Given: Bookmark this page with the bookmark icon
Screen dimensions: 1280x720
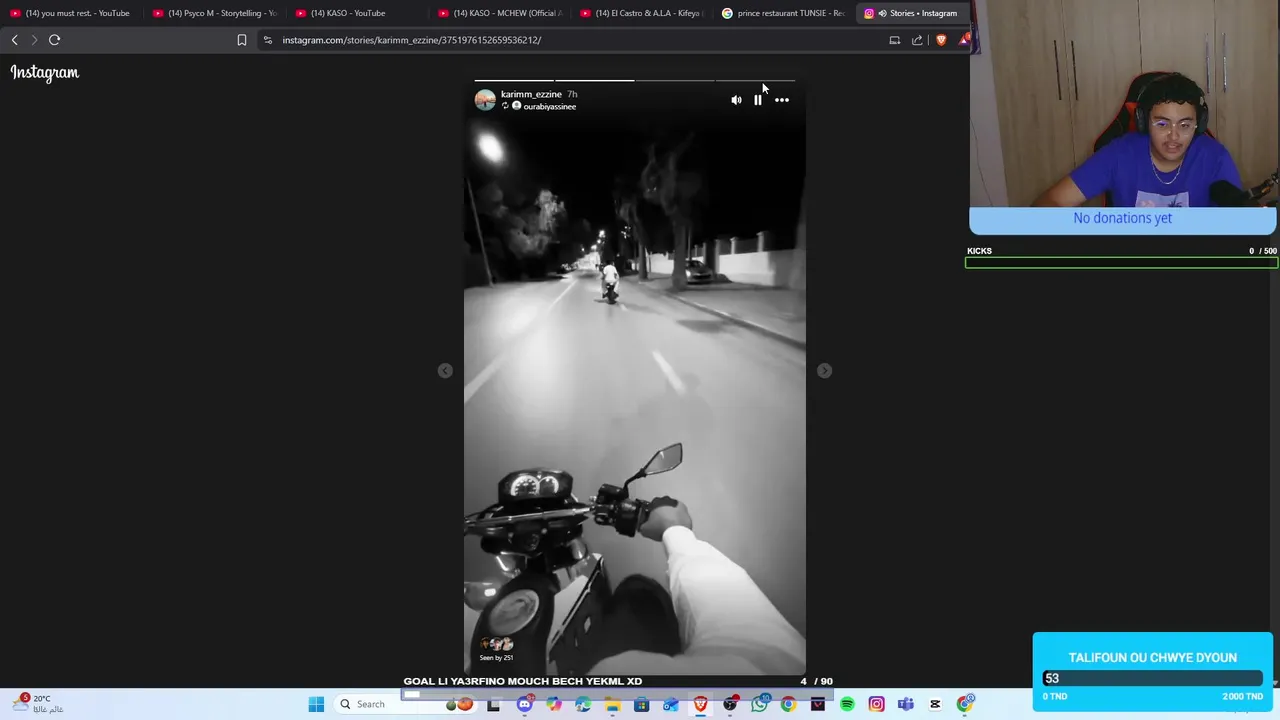Looking at the screenshot, I should 241,40.
